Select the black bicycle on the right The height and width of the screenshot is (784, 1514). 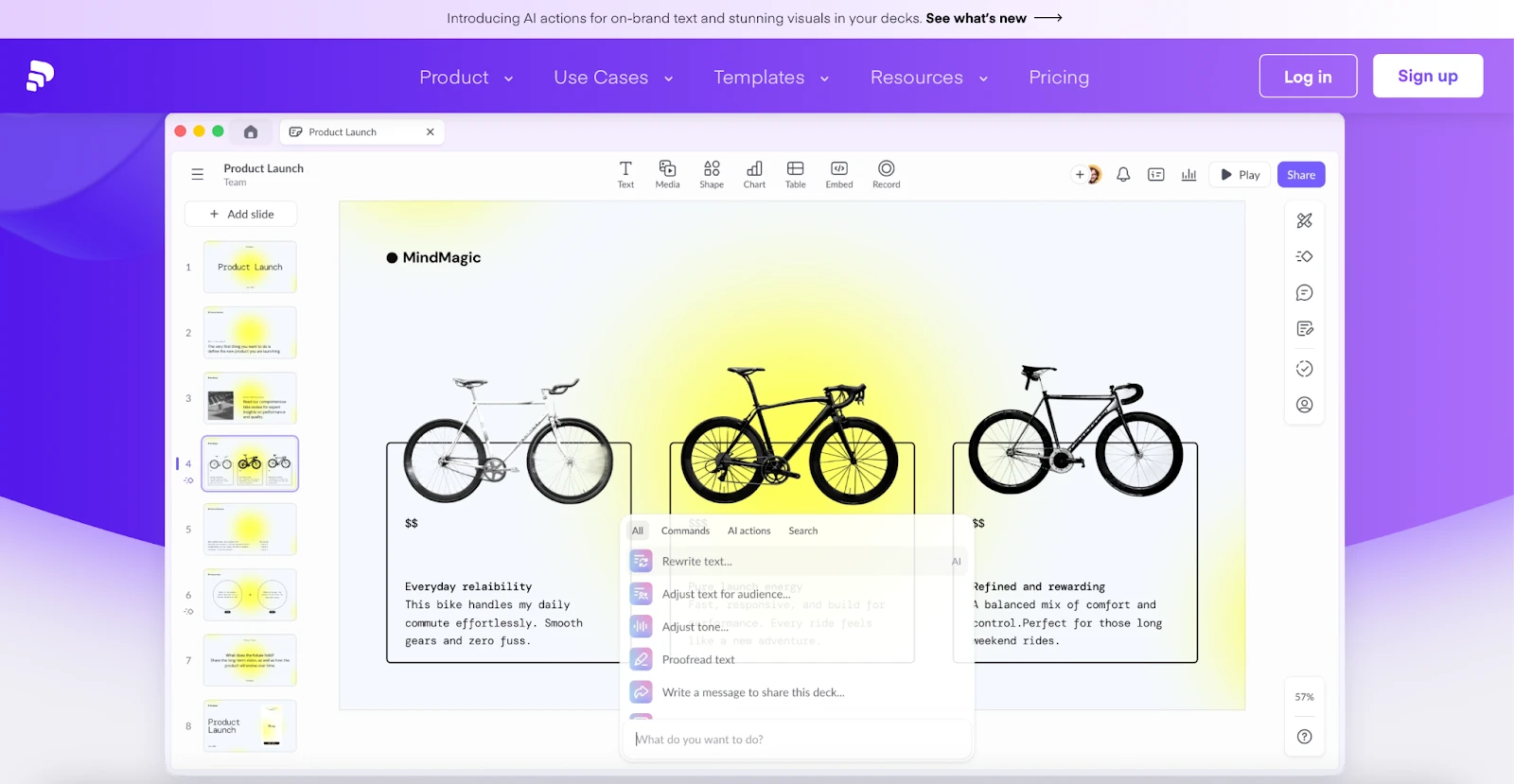[1075, 430]
